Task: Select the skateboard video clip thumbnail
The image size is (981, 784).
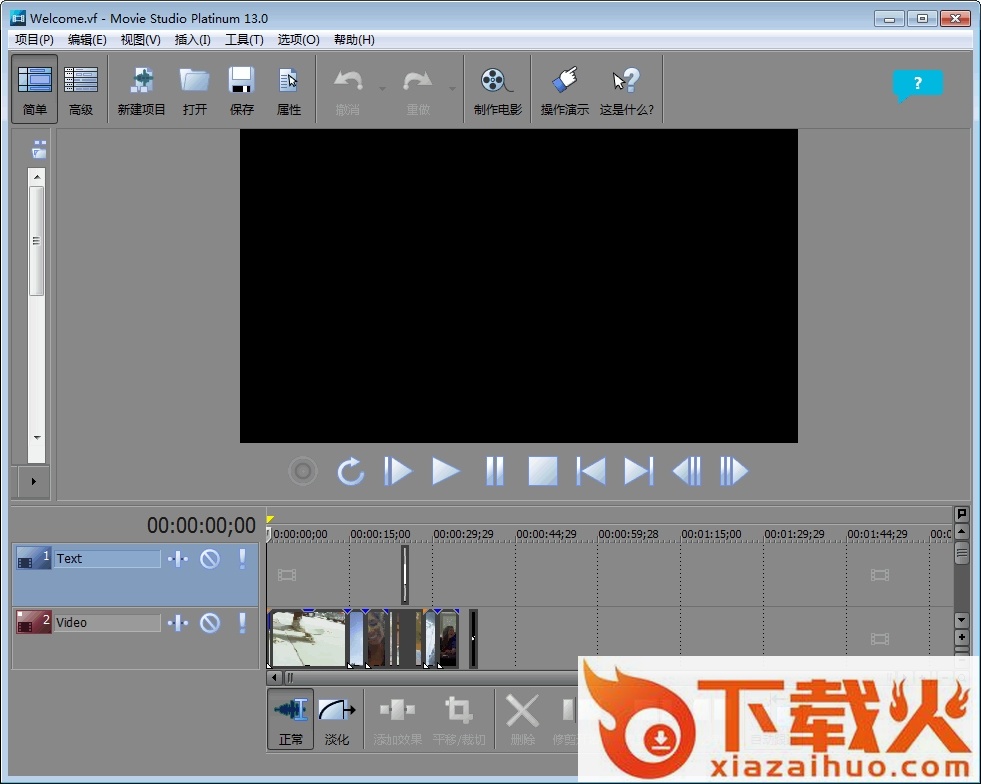Action: [x=308, y=638]
